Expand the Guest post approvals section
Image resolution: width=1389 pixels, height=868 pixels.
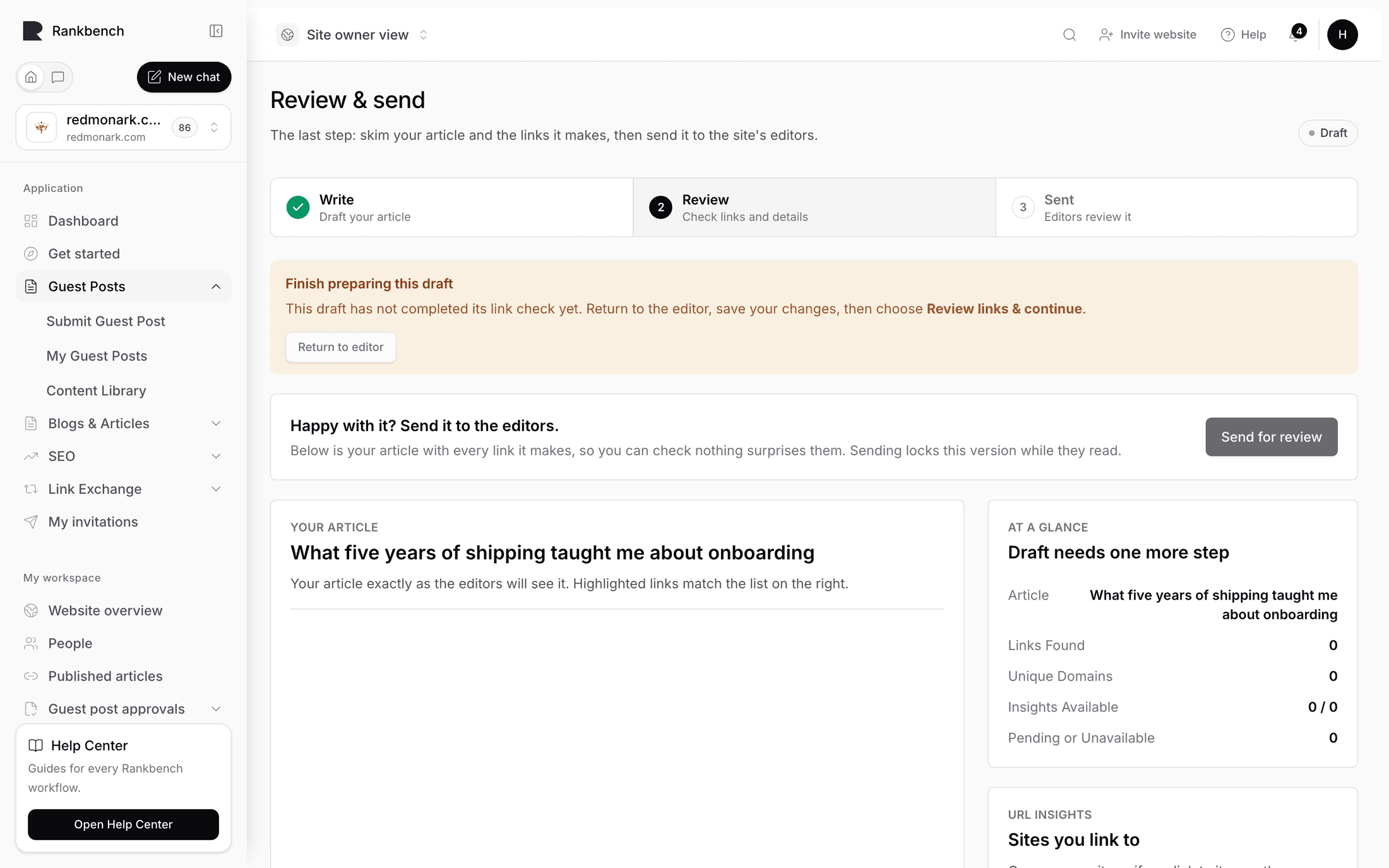pyautogui.click(x=124, y=709)
